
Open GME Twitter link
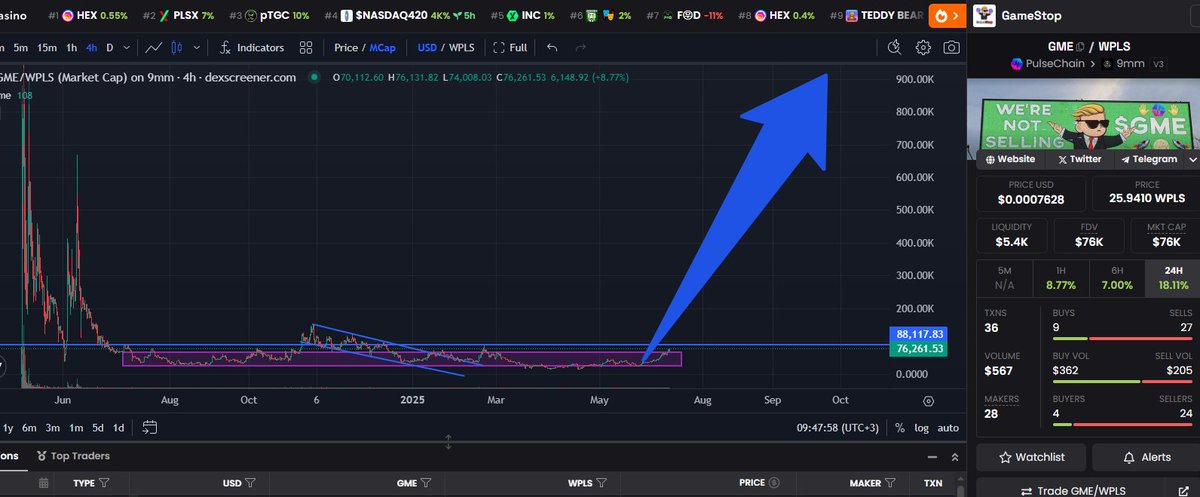[x=1078, y=159]
